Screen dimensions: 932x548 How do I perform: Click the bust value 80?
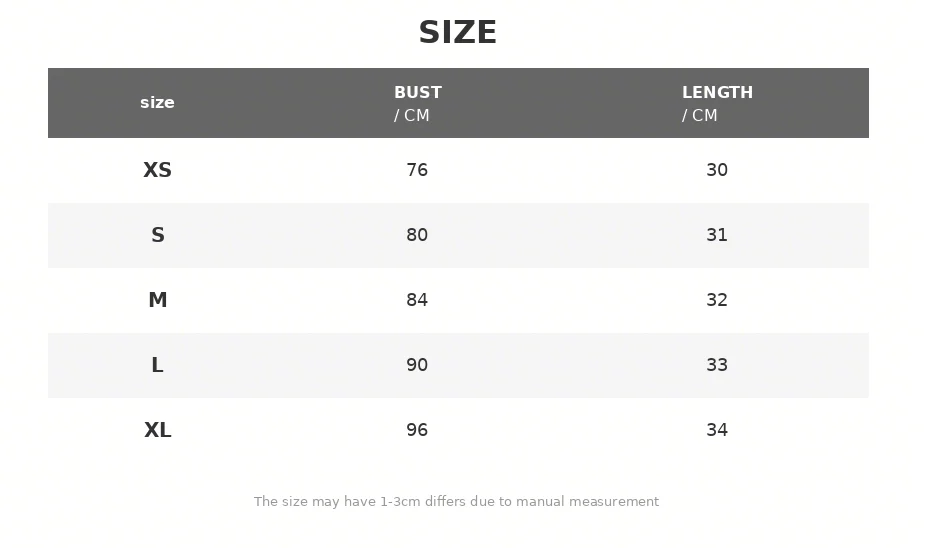tap(417, 235)
